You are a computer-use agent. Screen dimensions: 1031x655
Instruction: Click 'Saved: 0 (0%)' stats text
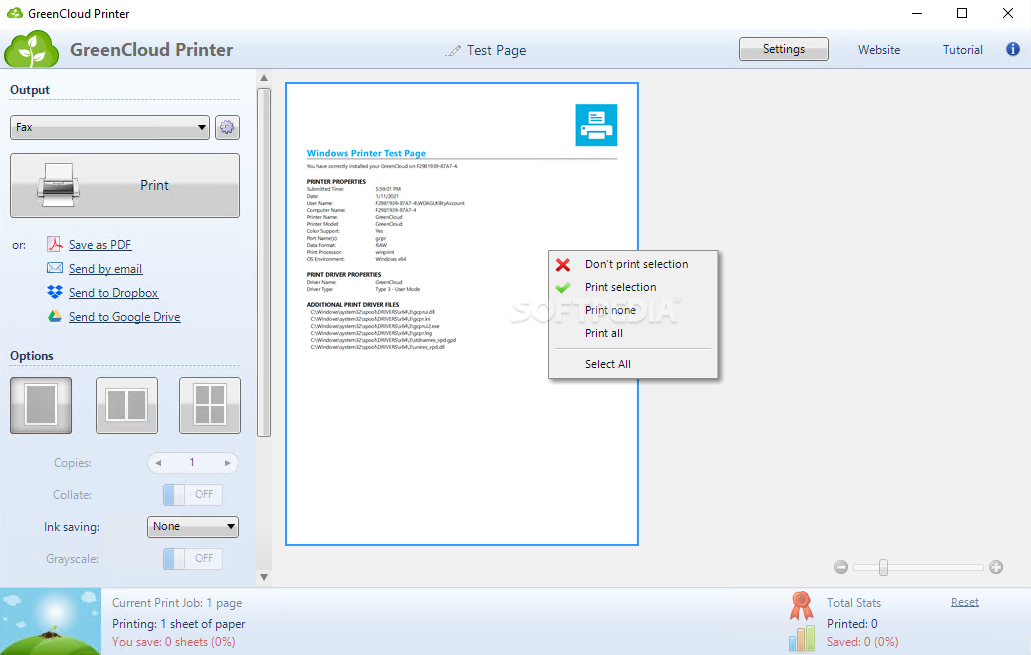point(863,642)
